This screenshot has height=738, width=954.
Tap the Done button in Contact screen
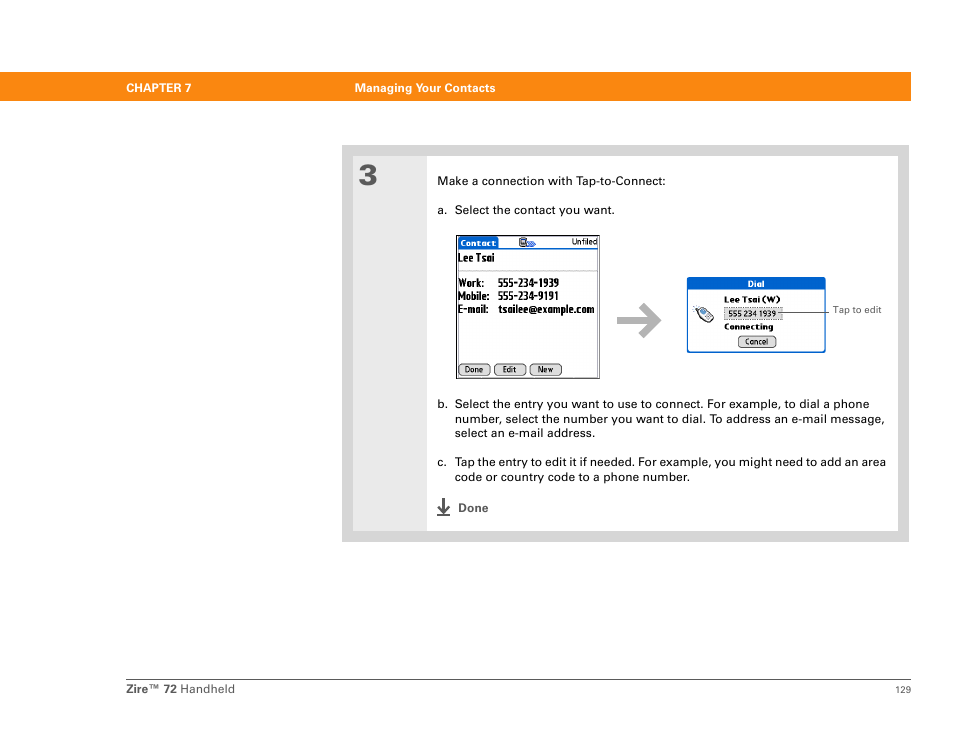pos(474,369)
